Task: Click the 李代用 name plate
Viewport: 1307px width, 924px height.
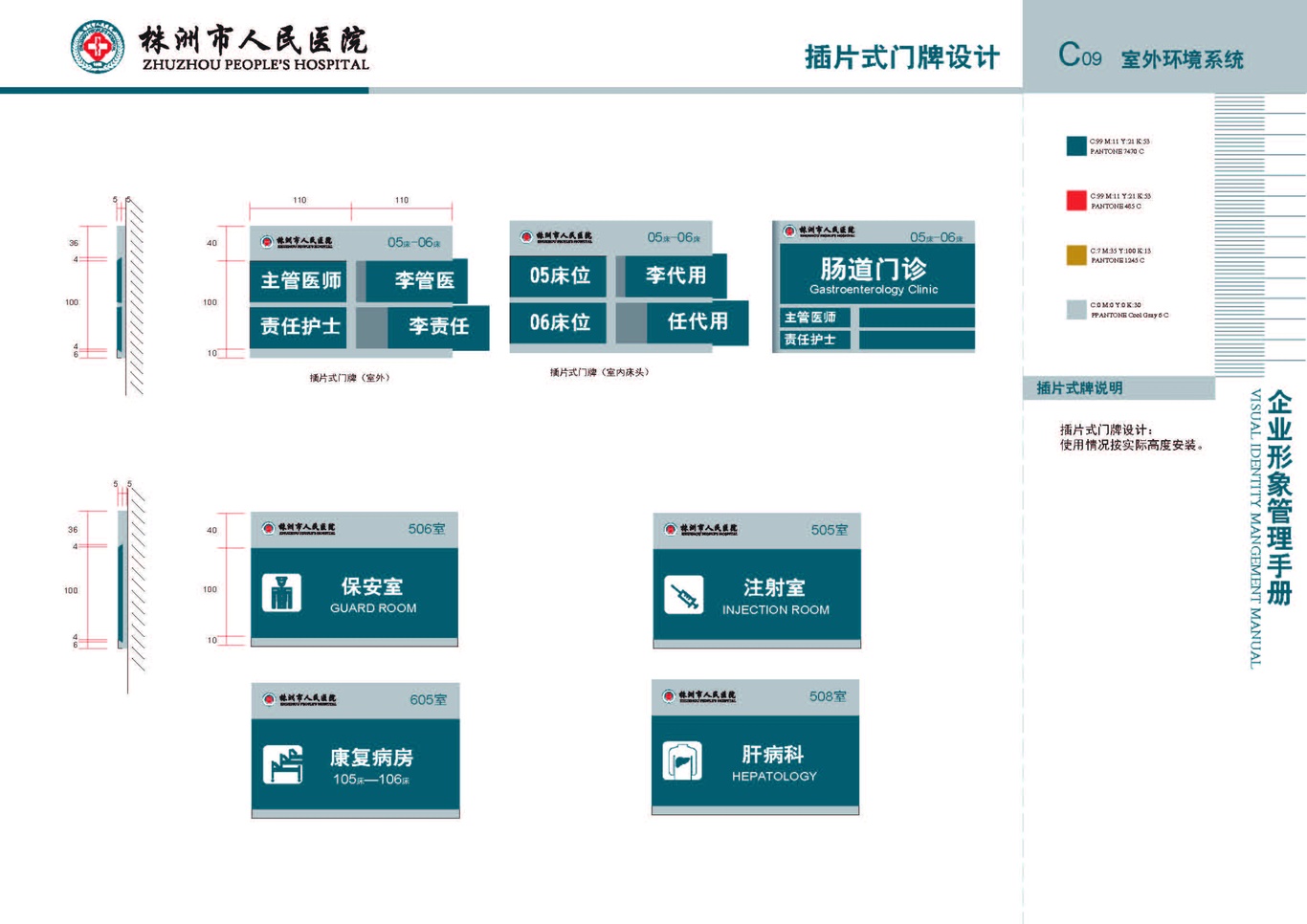Action: pyautogui.click(x=676, y=275)
